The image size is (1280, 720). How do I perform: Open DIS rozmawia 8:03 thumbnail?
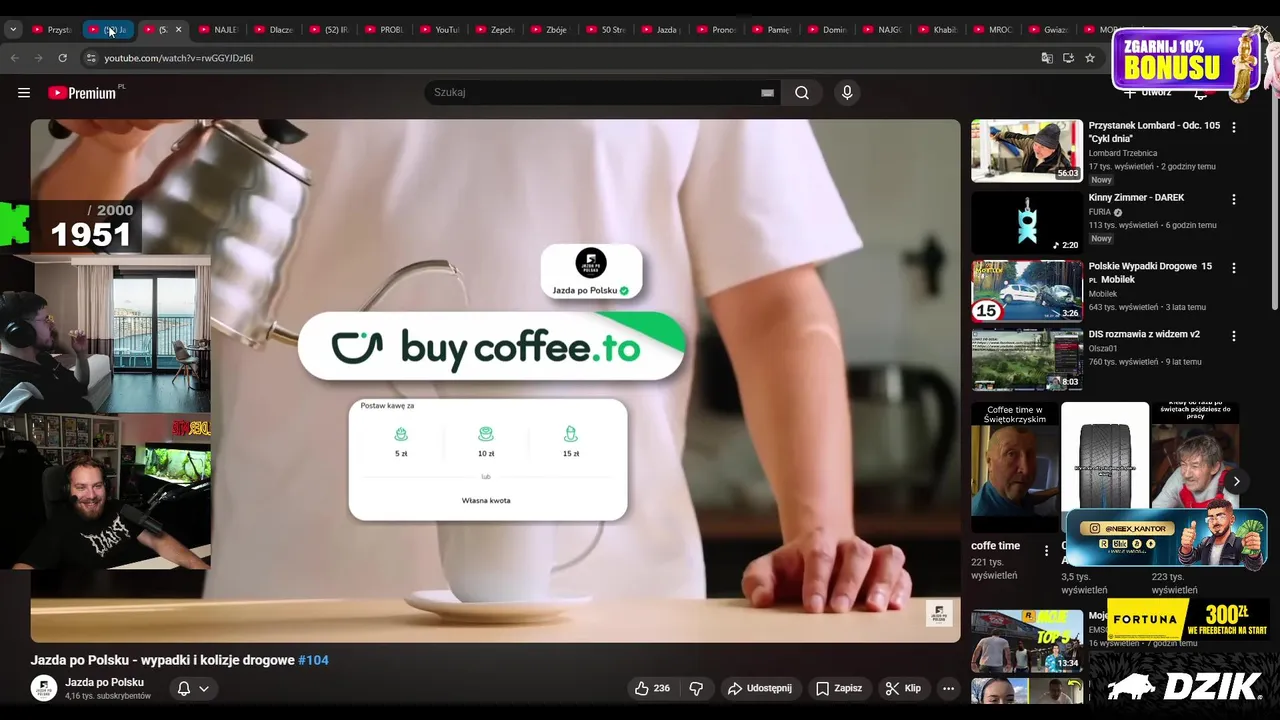(x=1027, y=359)
